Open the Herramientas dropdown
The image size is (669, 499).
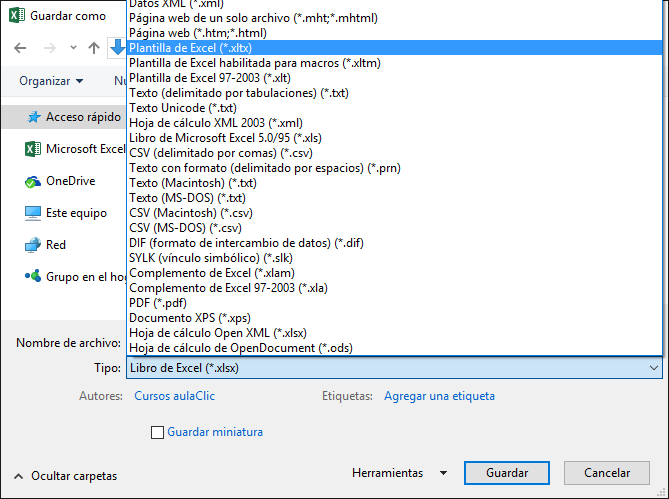pyautogui.click(x=400, y=473)
